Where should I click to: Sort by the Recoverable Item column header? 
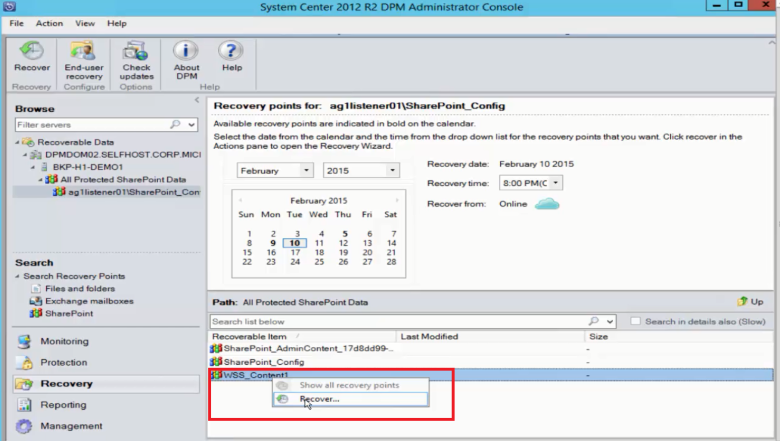coord(302,337)
